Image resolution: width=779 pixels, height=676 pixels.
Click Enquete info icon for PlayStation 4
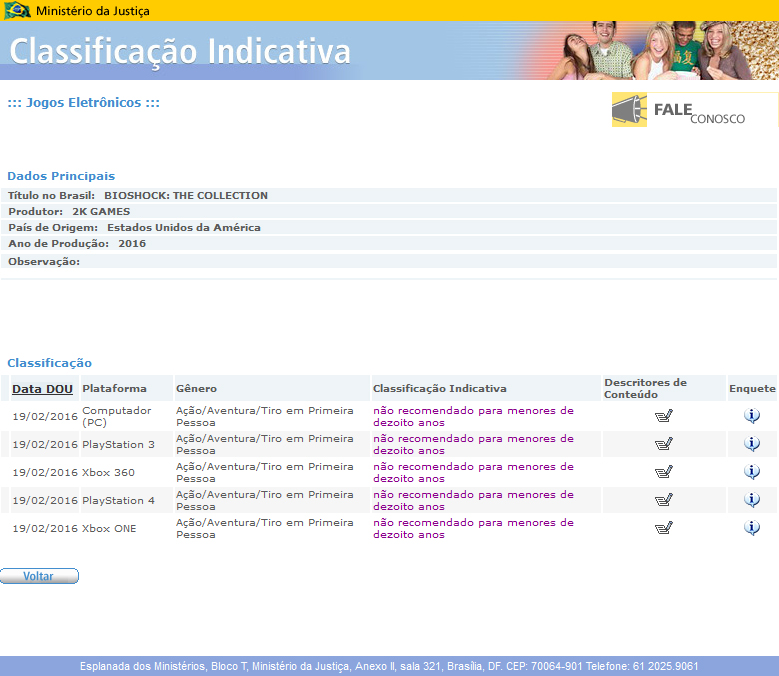[752, 500]
